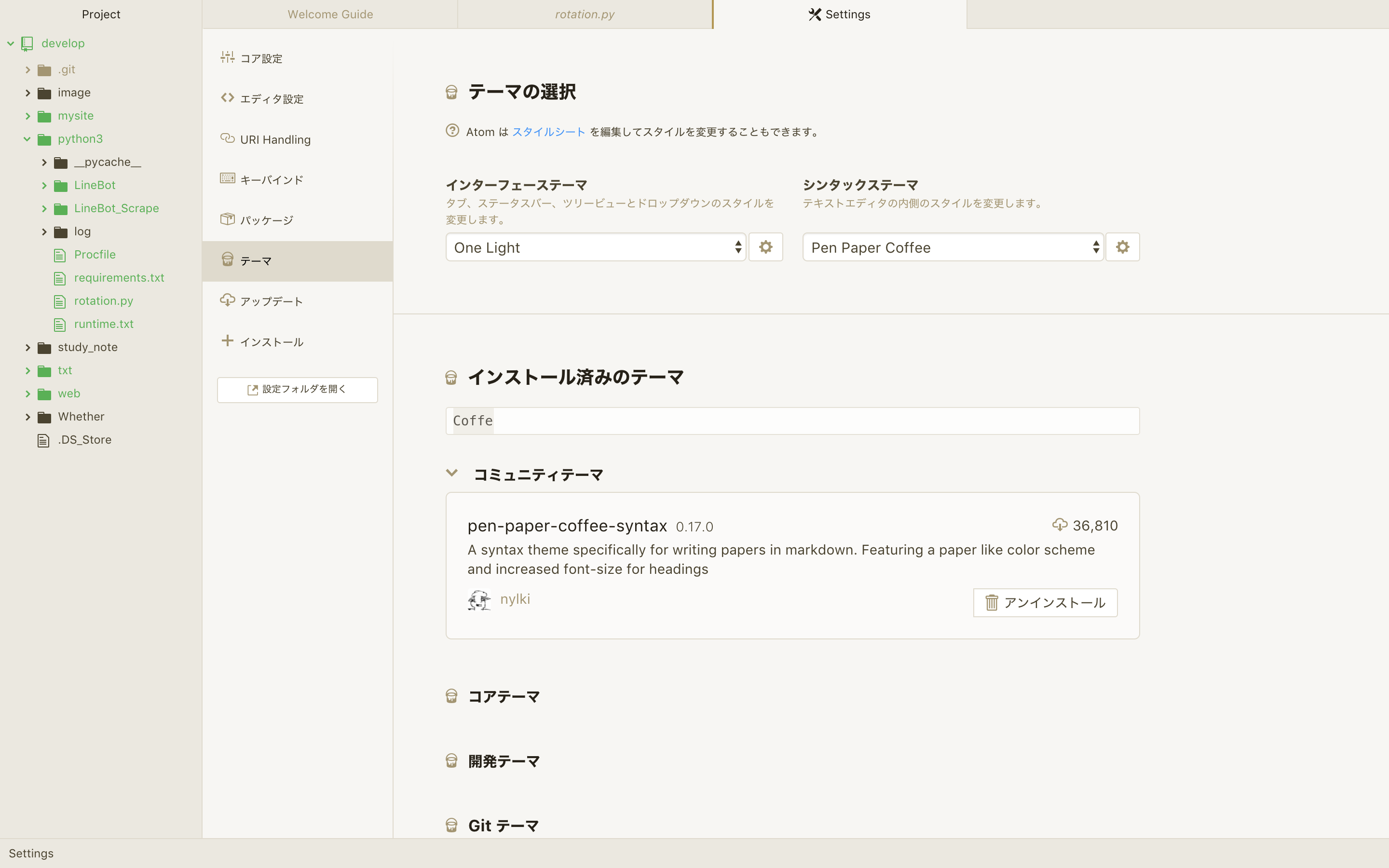
Task: Click 設定フォルダを開く button
Action: click(297, 390)
